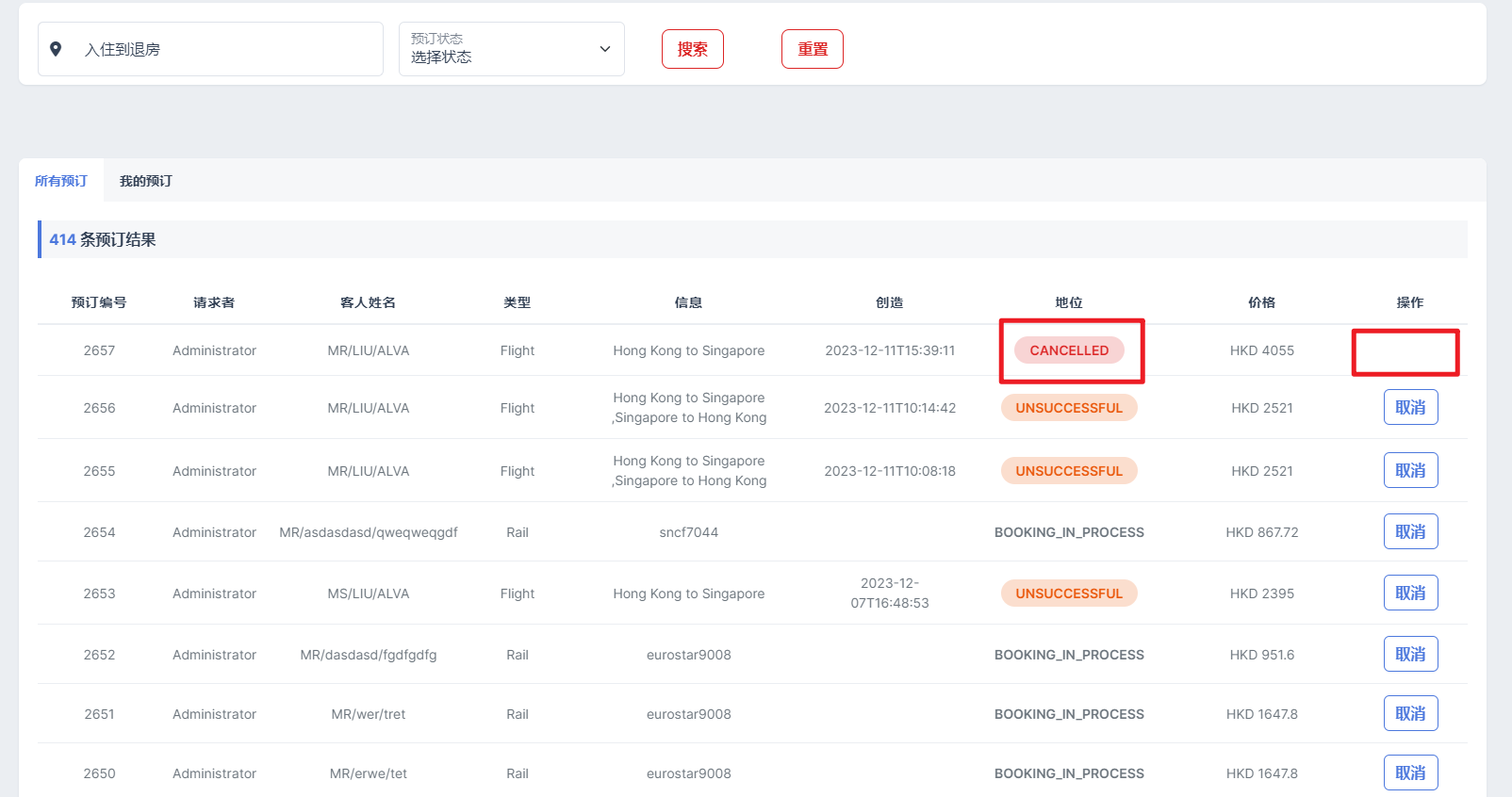The width and height of the screenshot is (1512, 797).
Task: Click the 价格 column header
Action: [x=1261, y=302]
